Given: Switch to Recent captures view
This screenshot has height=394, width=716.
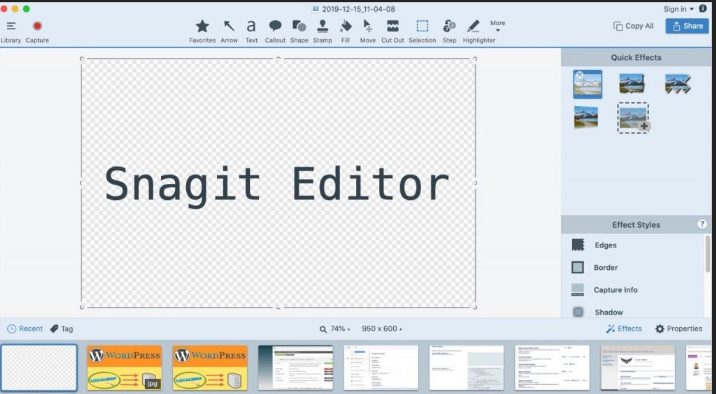Looking at the screenshot, I should point(25,329).
